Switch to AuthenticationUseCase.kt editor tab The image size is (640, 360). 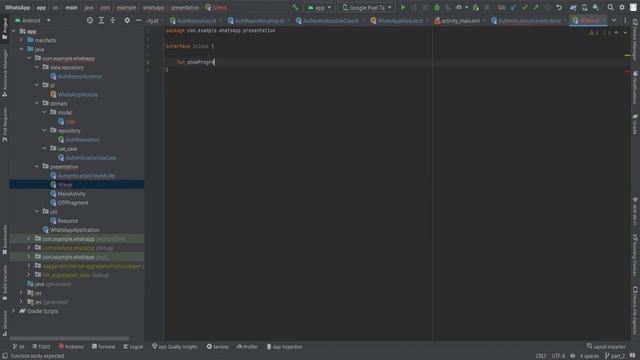[x=330, y=20]
